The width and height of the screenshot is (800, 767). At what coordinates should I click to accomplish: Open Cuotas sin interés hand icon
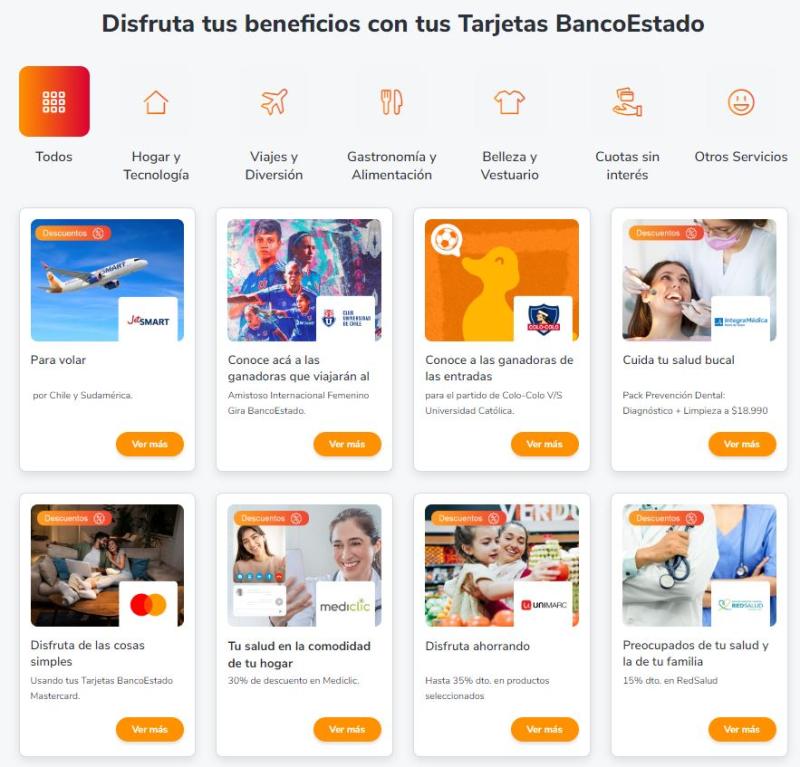[x=627, y=102]
